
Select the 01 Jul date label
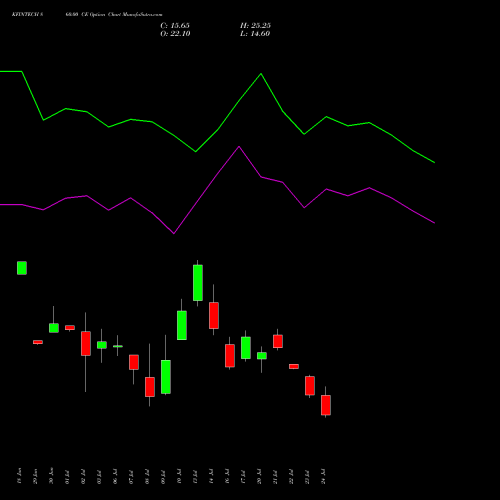pos(67,477)
